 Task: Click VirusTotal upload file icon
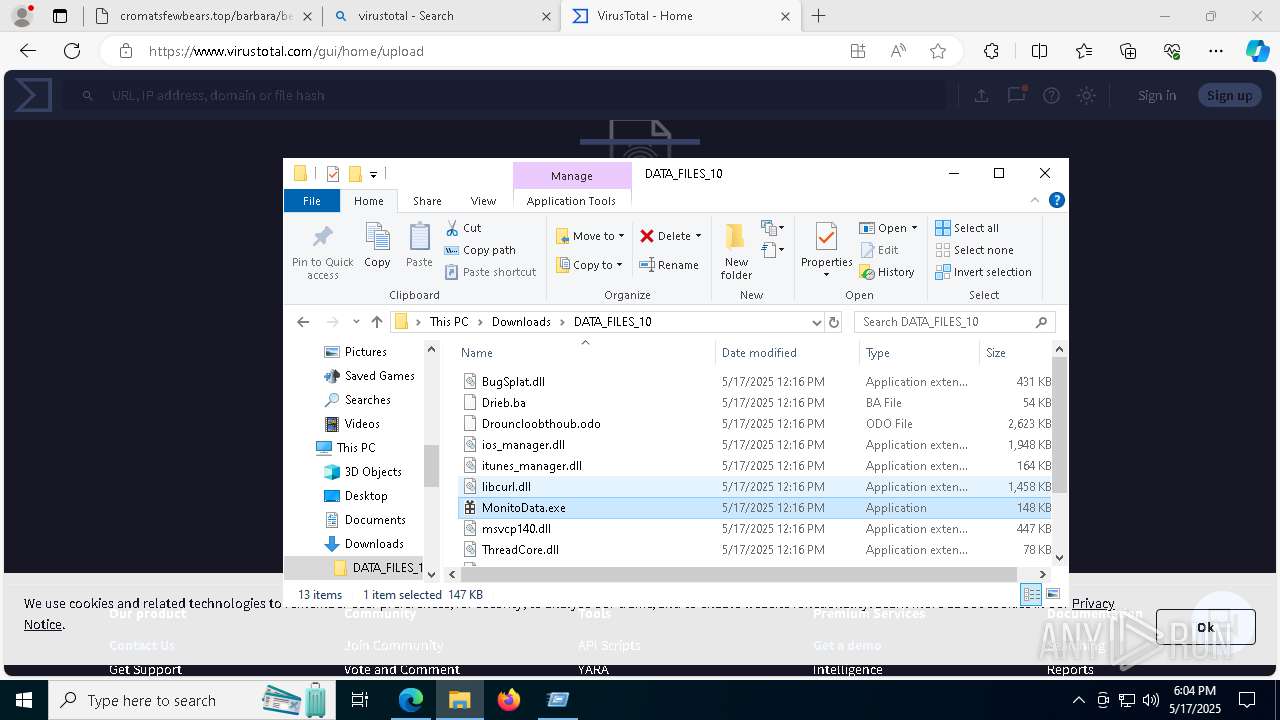(981, 95)
